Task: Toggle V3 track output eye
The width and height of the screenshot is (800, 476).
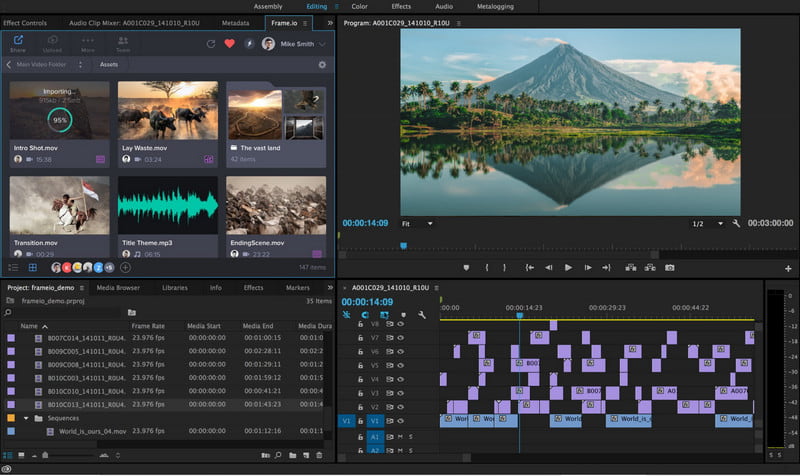Action: pyautogui.click(x=401, y=393)
